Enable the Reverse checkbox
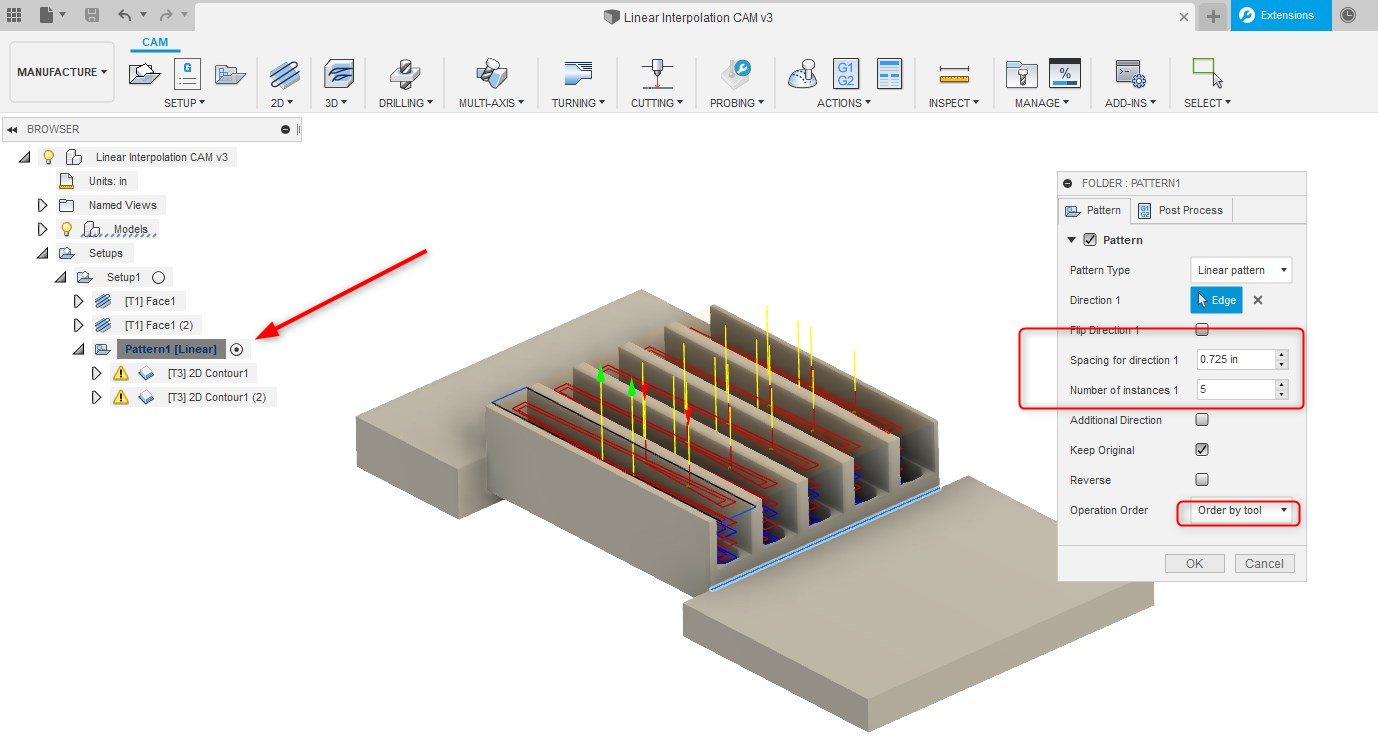1378x754 pixels. [x=1202, y=480]
